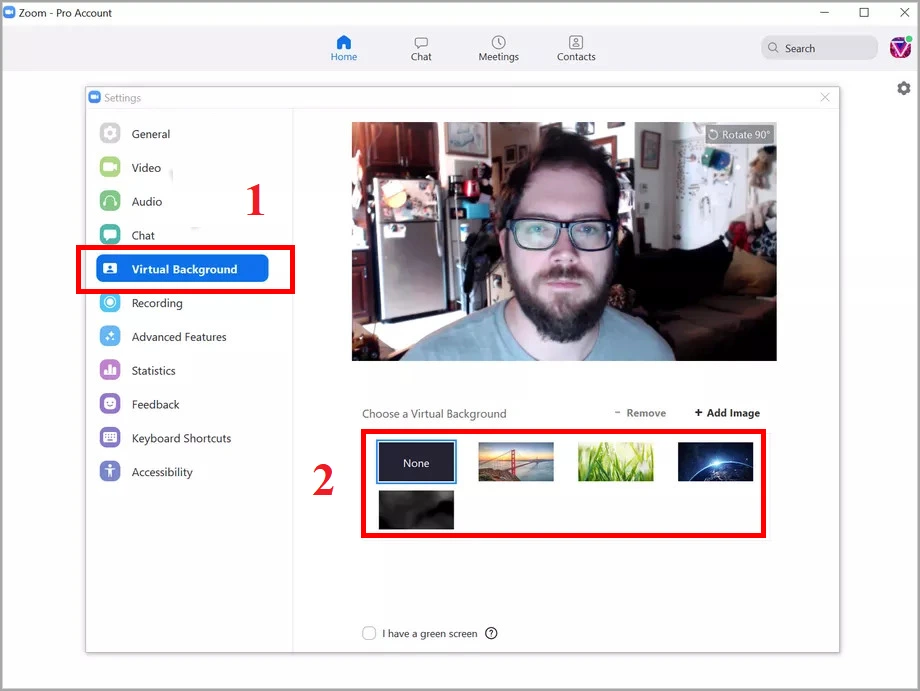
Task: Open the Chat section from the top bar
Action: [x=421, y=47]
